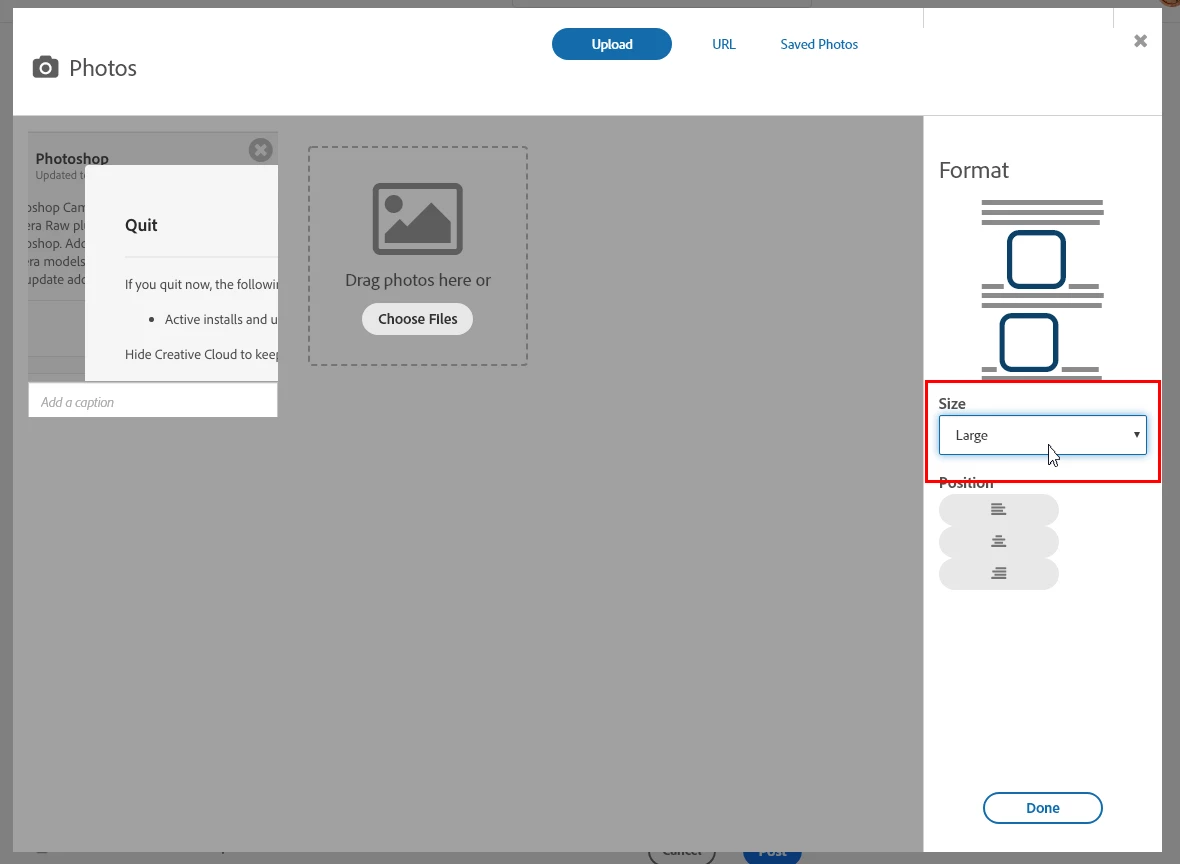Screen dimensions: 1180x864
Task: Open the Saved Photos tab
Action: (x=819, y=44)
